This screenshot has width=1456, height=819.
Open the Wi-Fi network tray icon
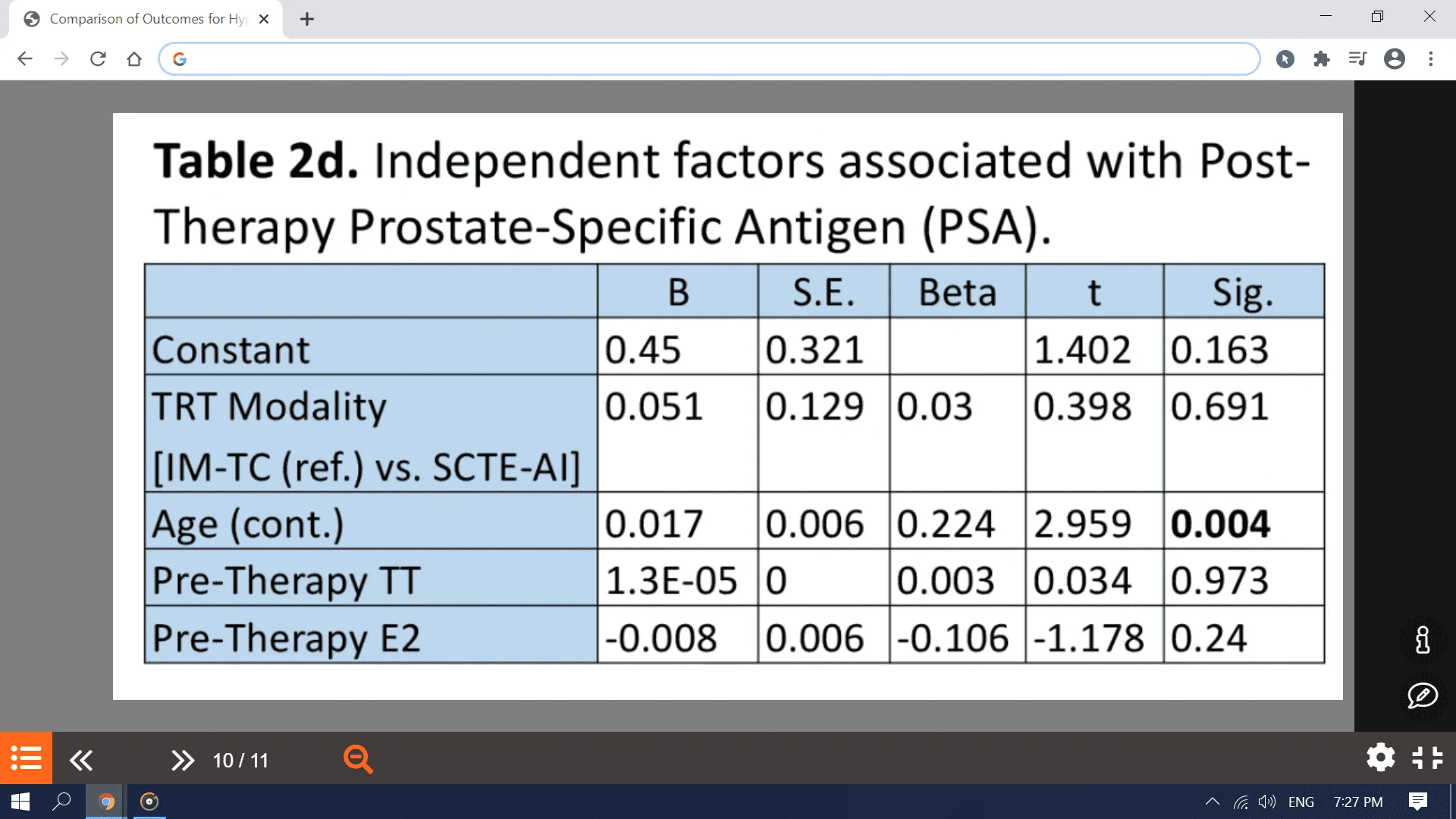(1241, 802)
